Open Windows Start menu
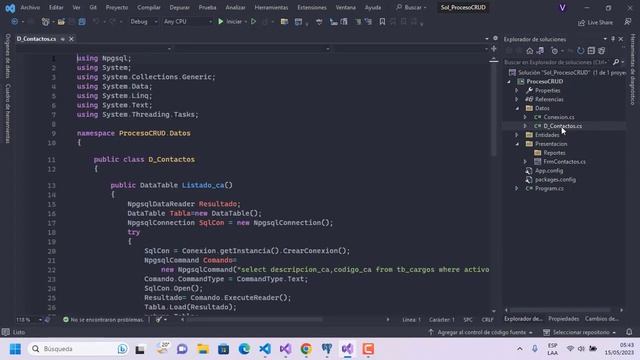The width and height of the screenshot is (640, 360). [15, 349]
